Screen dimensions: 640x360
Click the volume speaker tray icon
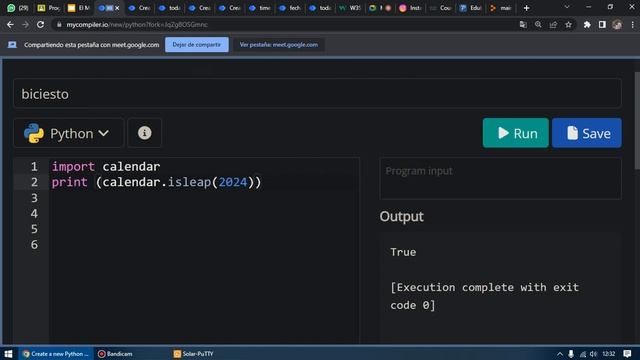(x=593, y=353)
